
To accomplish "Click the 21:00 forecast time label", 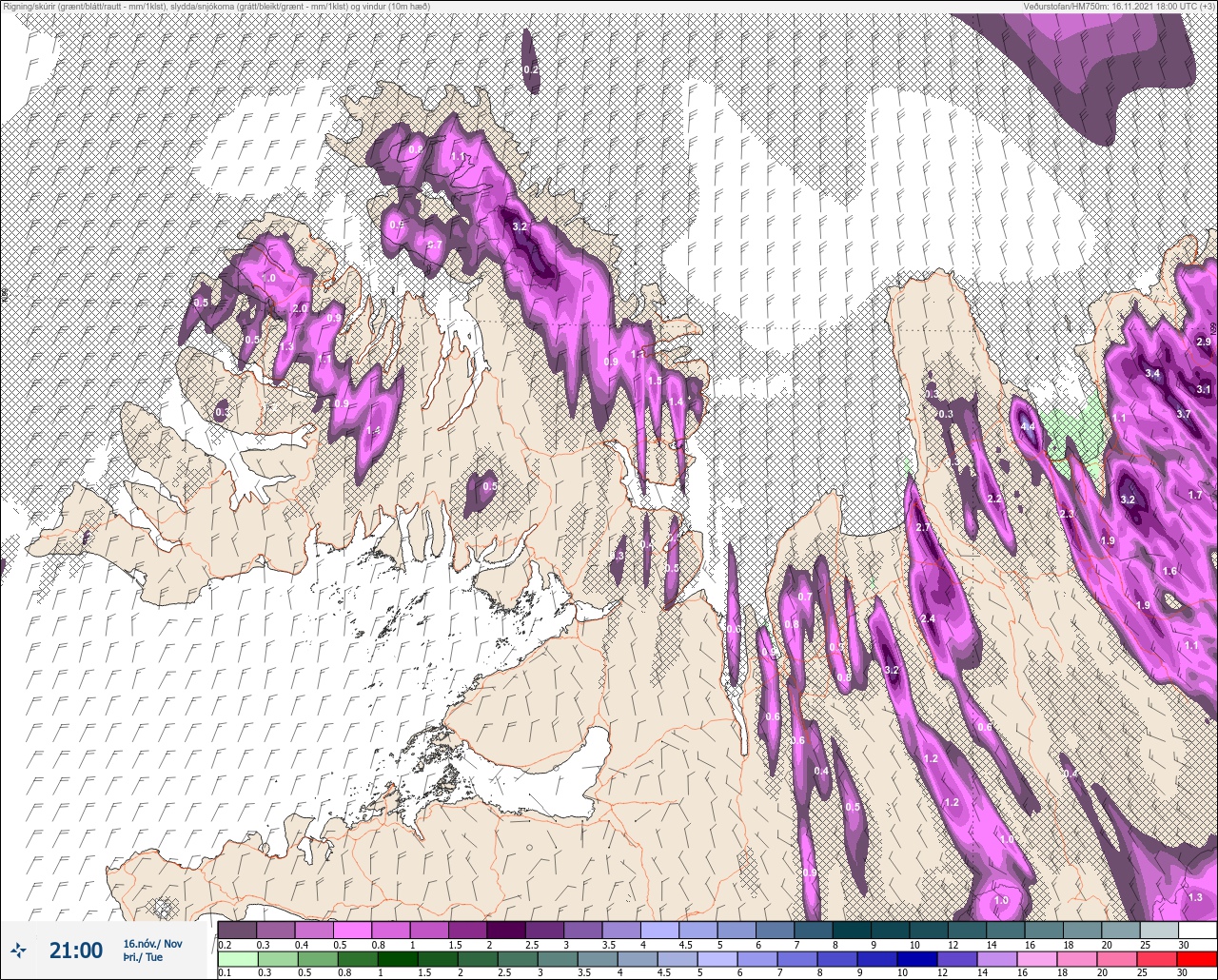I will click(76, 950).
